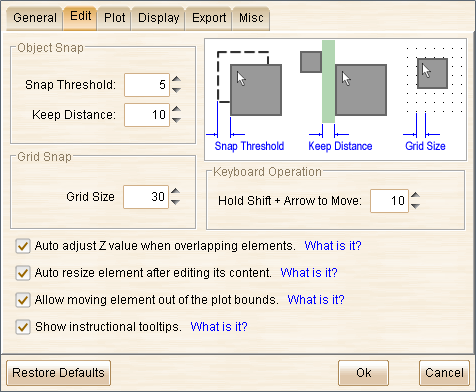Viewport: 476px width, 392px height.
Task: Increase Snap Threshold with up arrow
Action: 176,79
